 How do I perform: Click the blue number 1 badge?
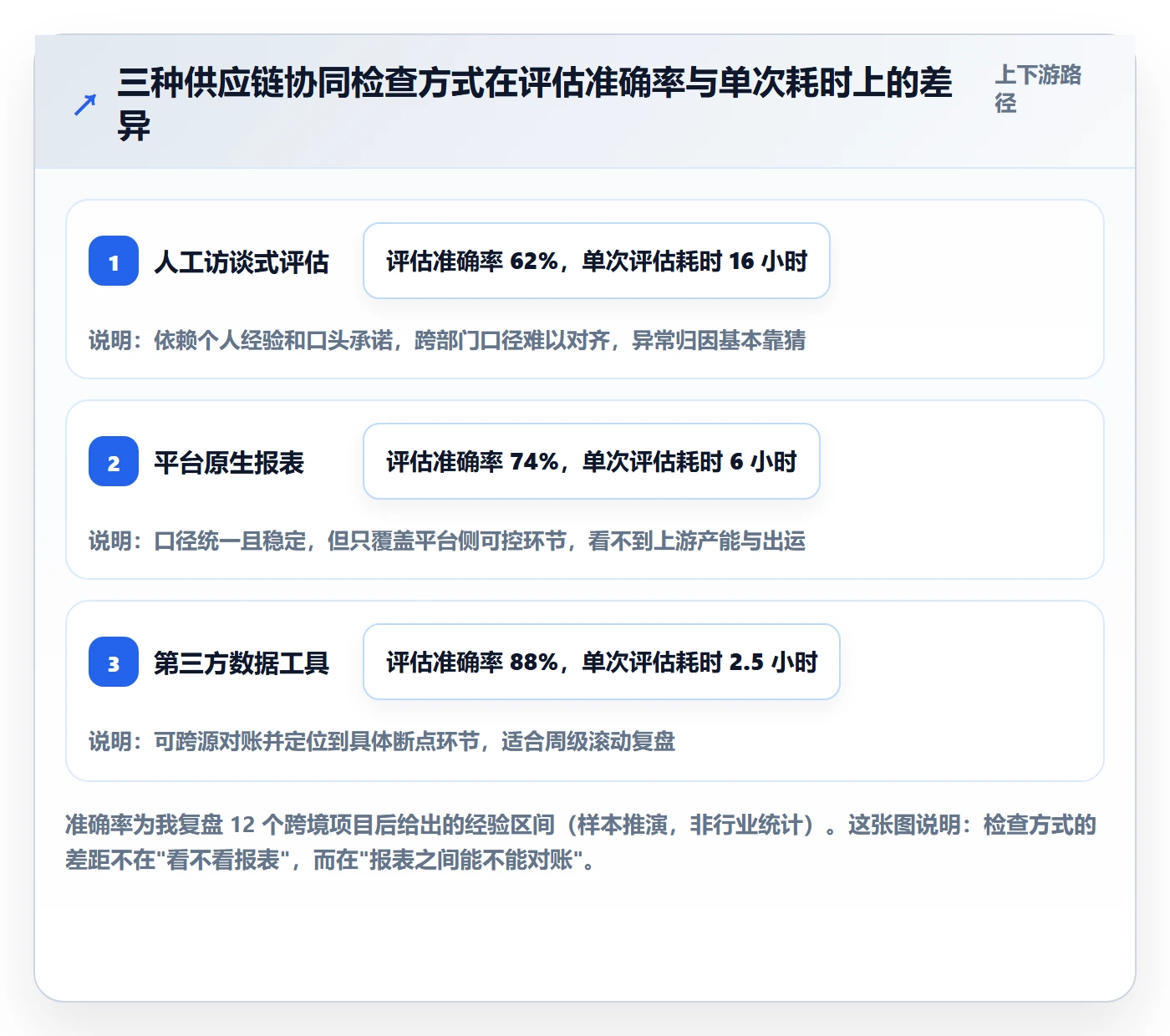114,261
